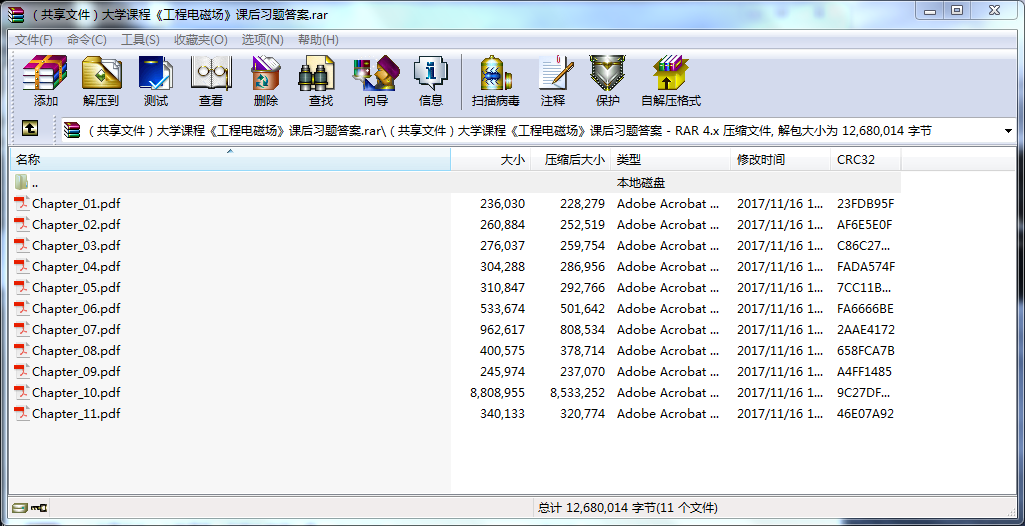Select file Chapter_10.pdf
The height and width of the screenshot is (526, 1025).
click(76, 392)
